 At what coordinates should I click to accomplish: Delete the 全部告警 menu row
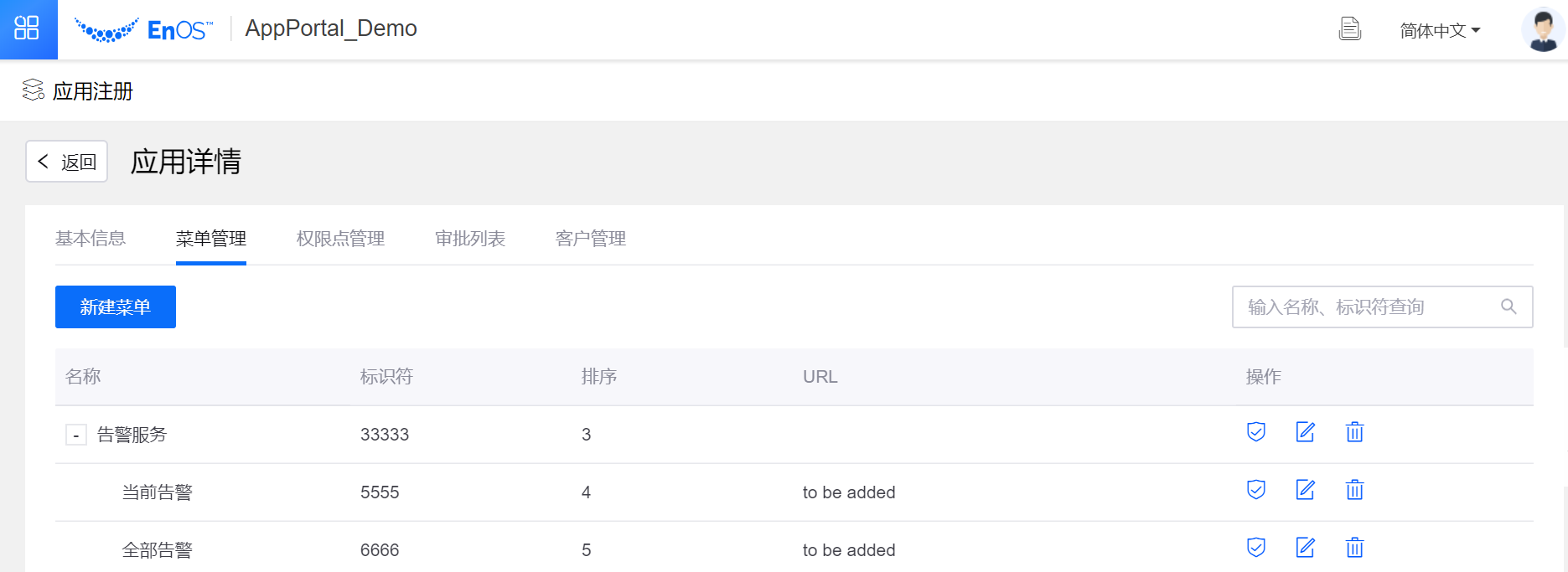[1354, 548]
